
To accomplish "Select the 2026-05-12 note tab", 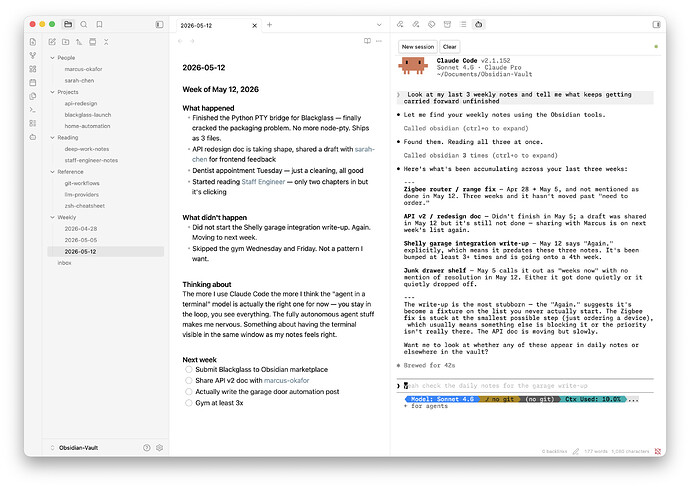I will pos(219,26).
